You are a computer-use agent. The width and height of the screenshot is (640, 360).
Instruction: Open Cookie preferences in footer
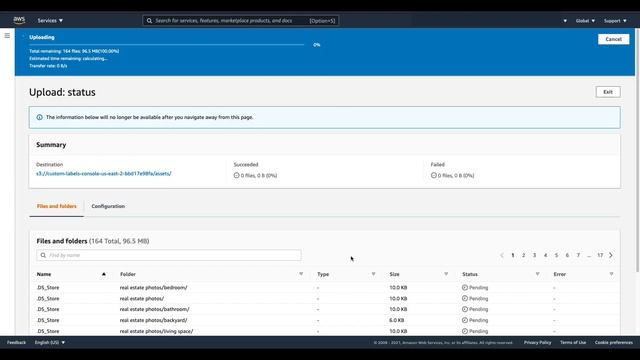point(613,342)
